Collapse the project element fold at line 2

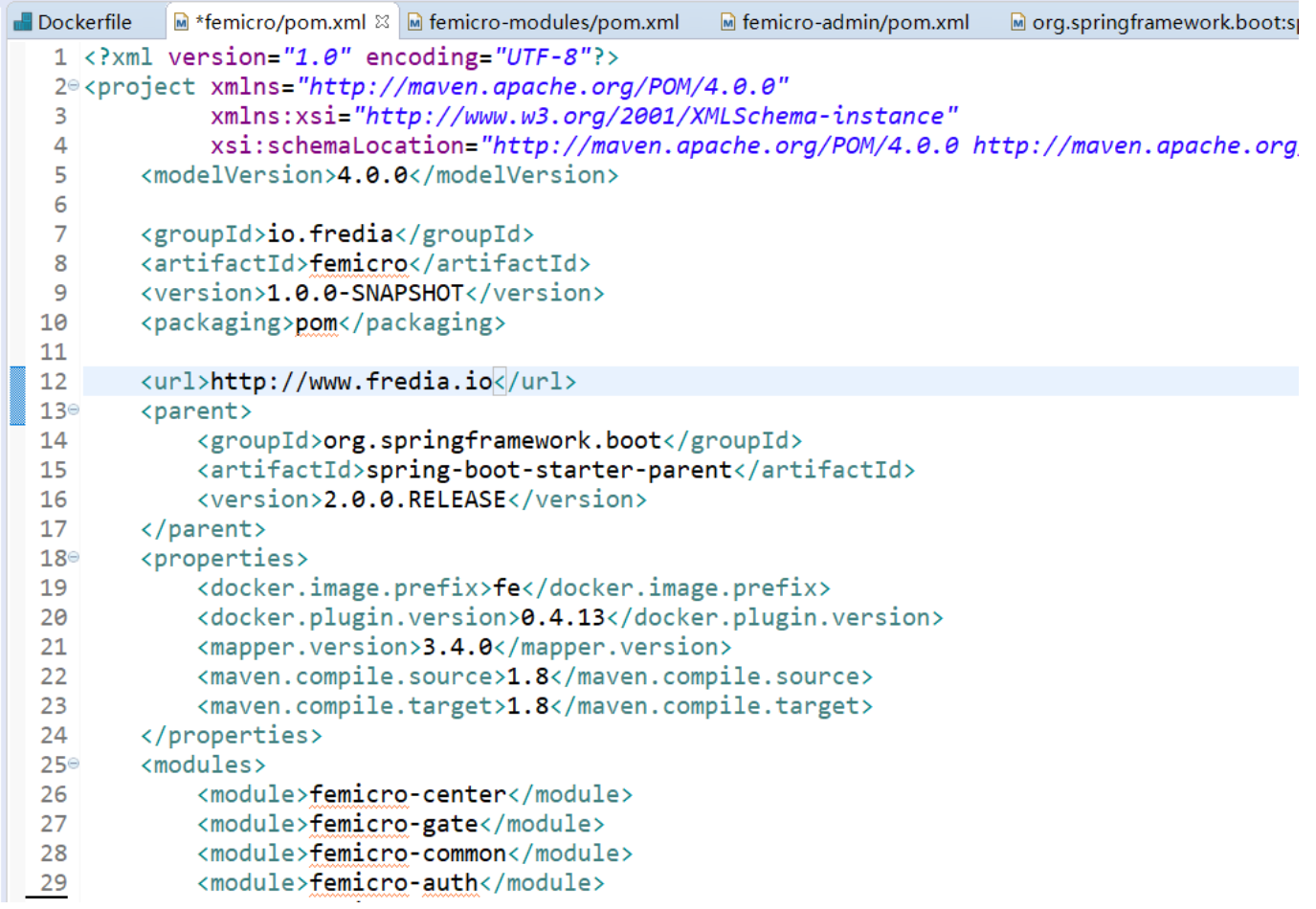coord(73,86)
